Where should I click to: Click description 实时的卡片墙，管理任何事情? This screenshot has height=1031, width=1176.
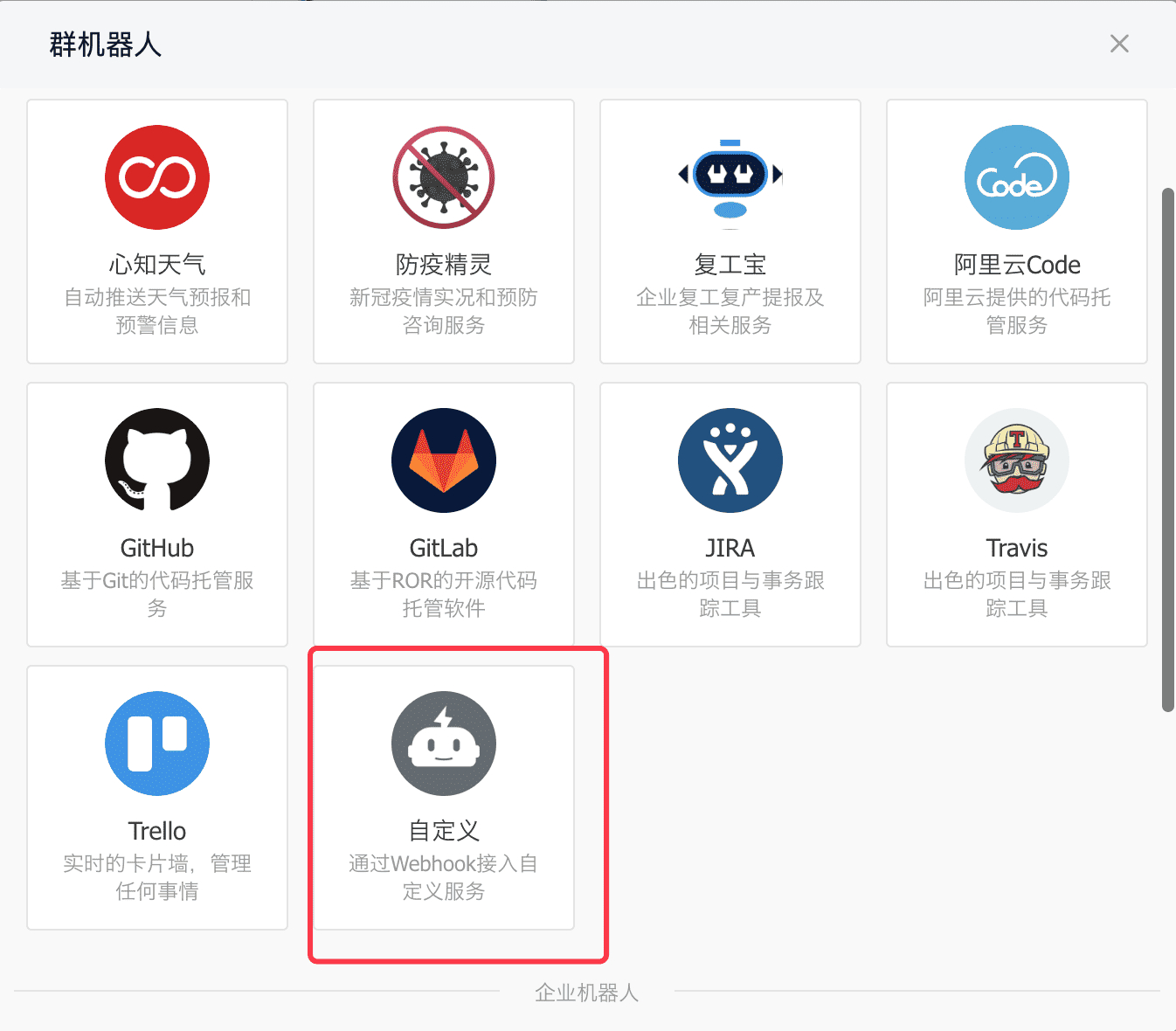point(157,877)
